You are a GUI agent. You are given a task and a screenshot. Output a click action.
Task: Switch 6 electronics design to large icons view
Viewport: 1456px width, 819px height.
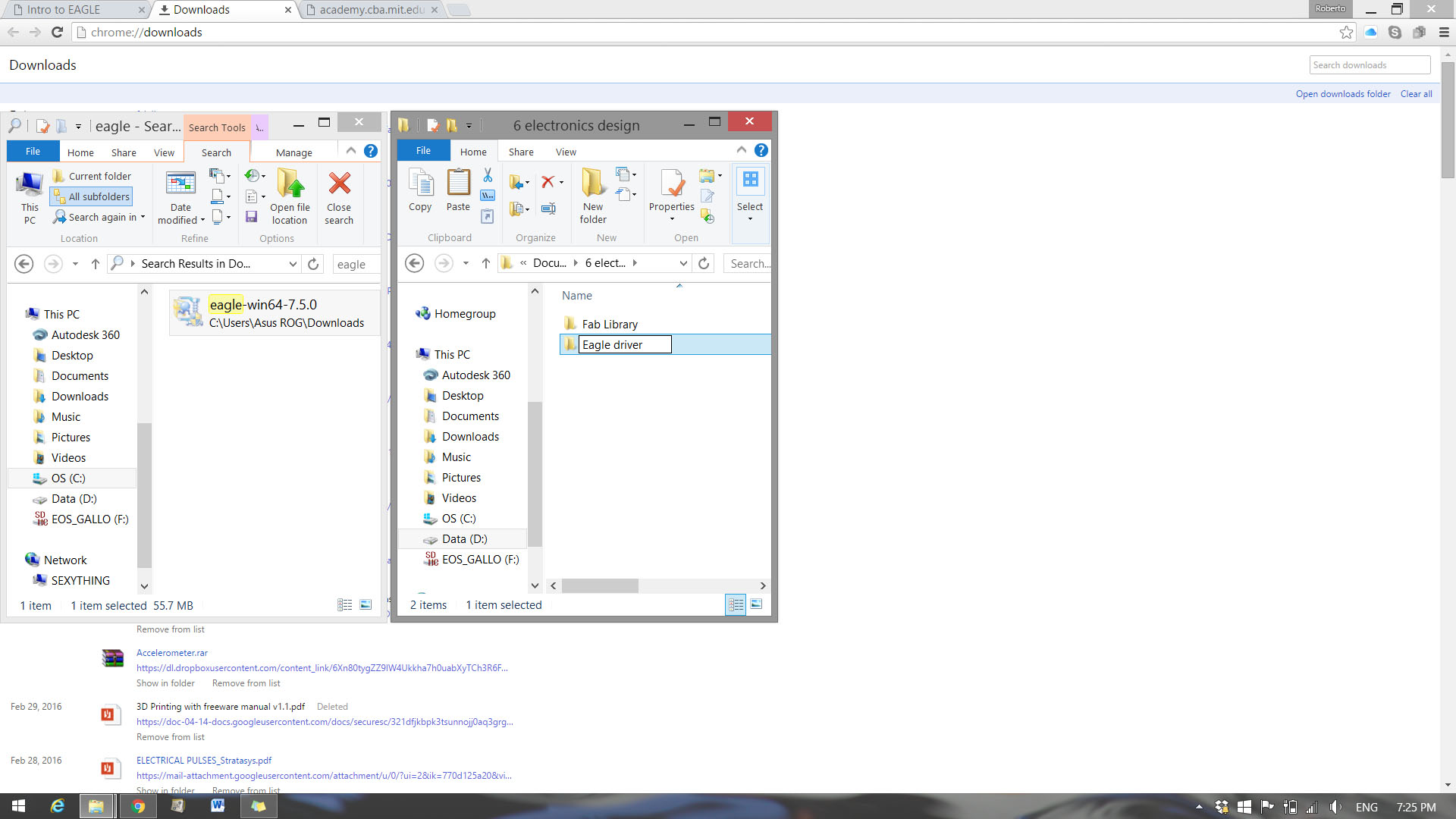[x=756, y=604]
